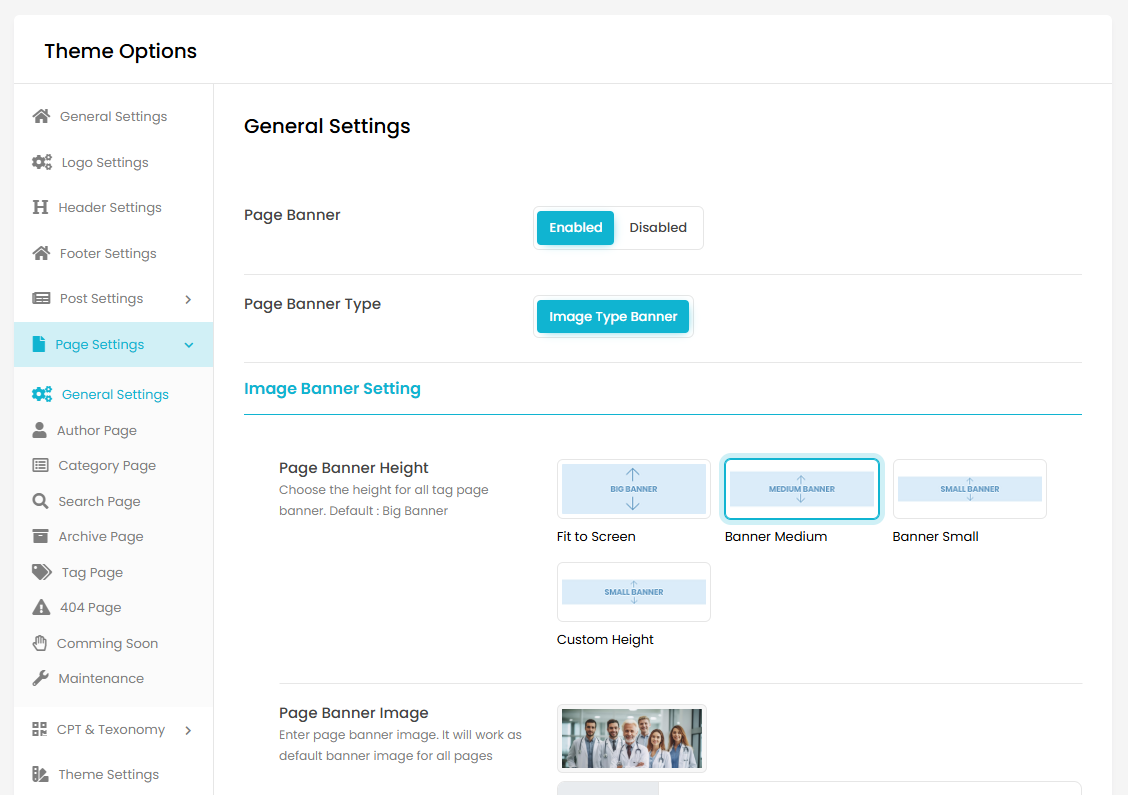This screenshot has height=795, width=1128.
Task: Set Page Banner to Enabled
Action: [x=575, y=228]
